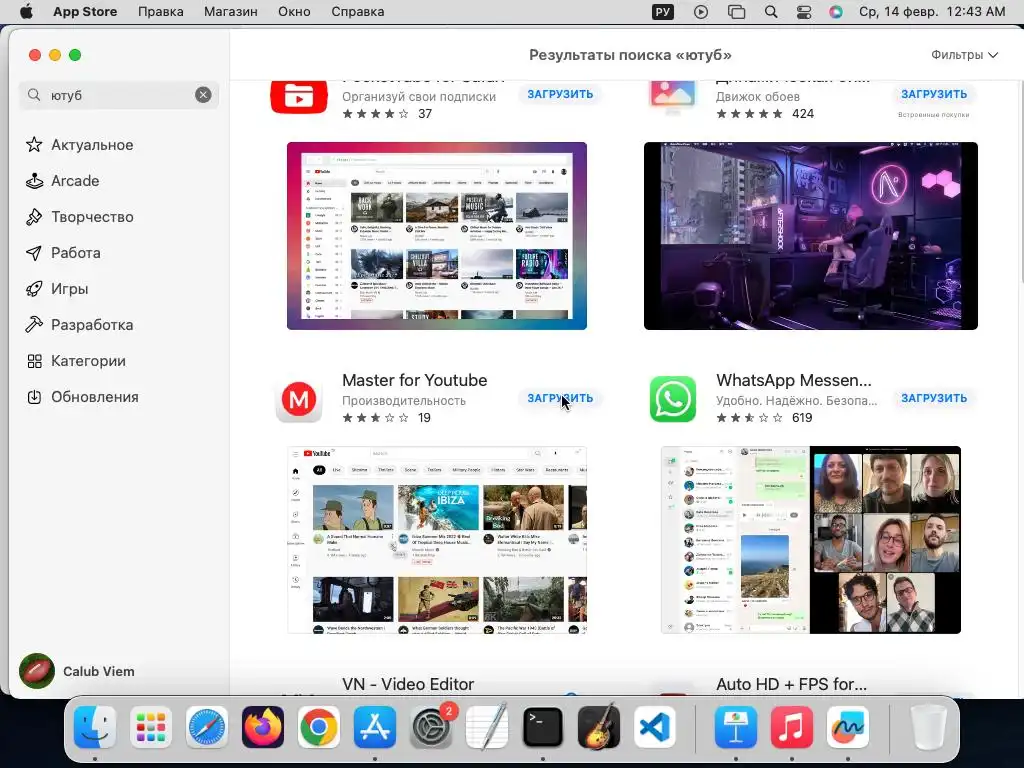Open the Apple menu
Viewport: 1024px width, 768px height.
(x=26, y=12)
